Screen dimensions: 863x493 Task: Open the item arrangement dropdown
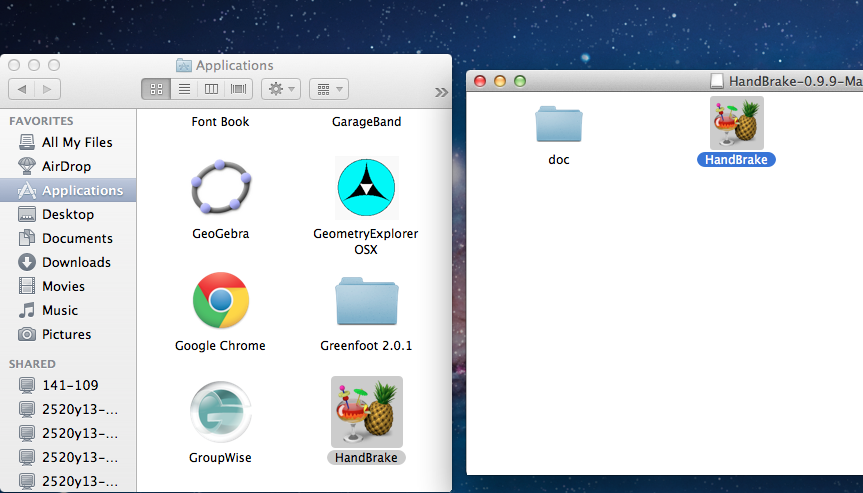point(329,89)
